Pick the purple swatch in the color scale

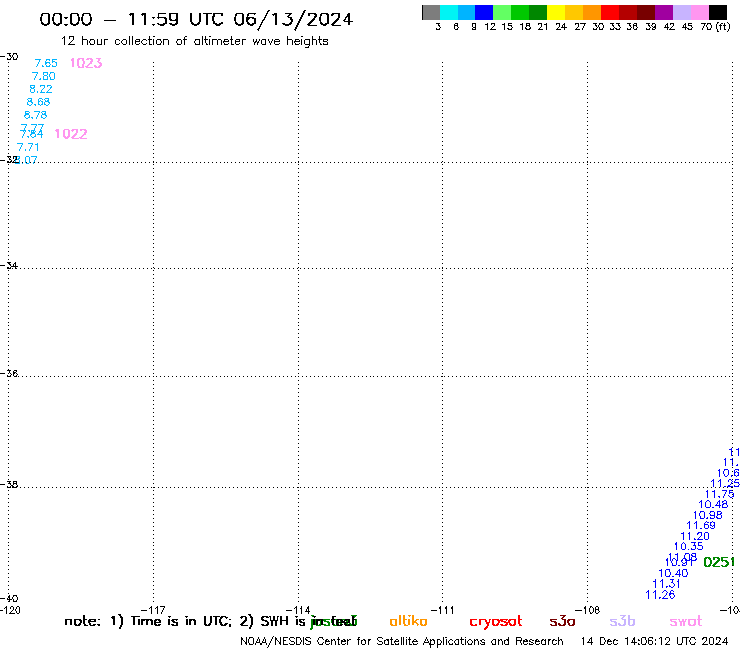[x=664, y=12]
